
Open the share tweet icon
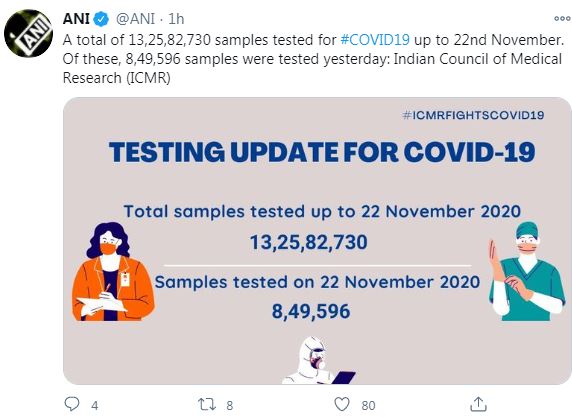coord(478,404)
